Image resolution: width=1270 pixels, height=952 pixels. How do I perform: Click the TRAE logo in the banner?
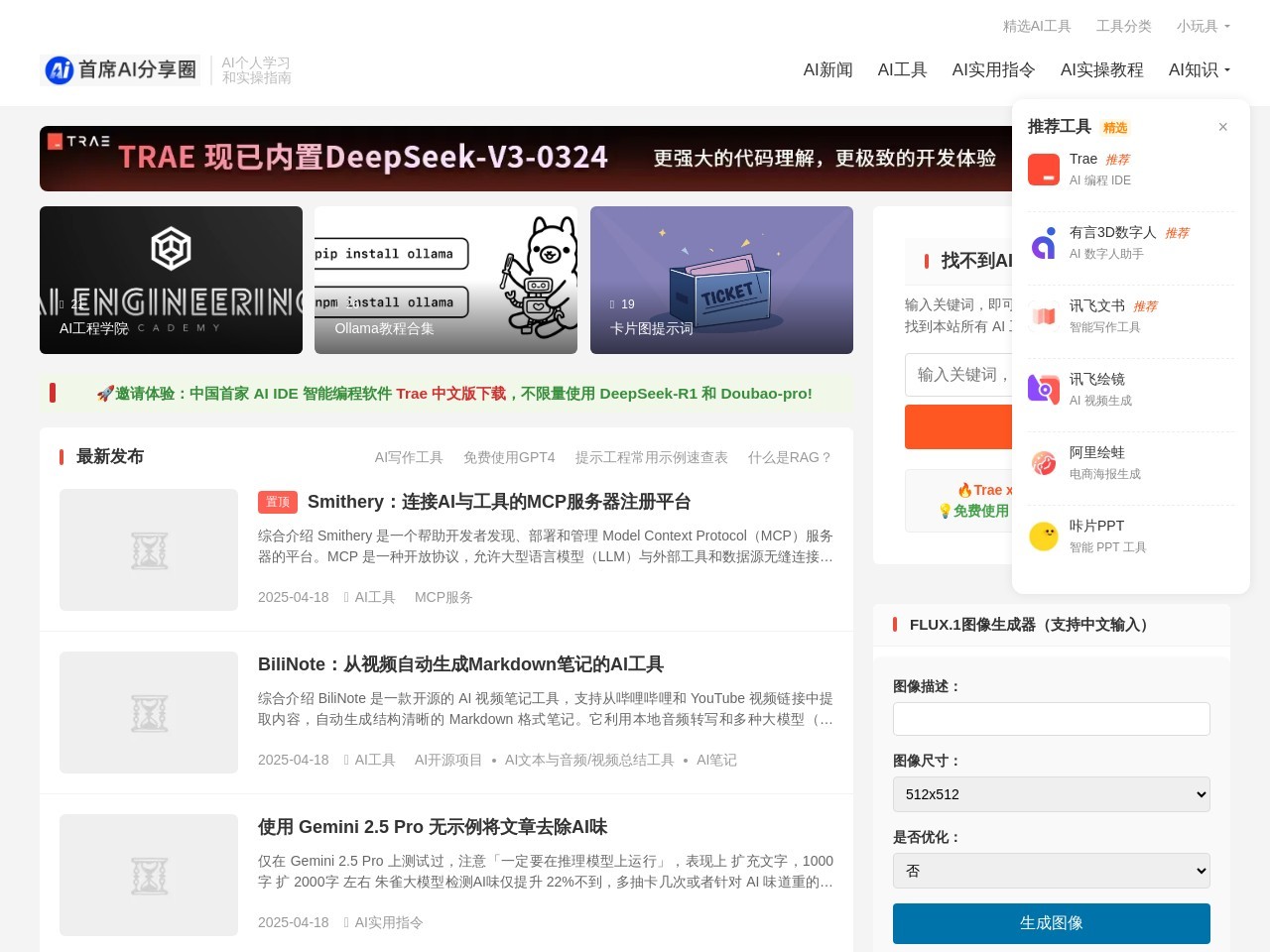click(x=79, y=141)
